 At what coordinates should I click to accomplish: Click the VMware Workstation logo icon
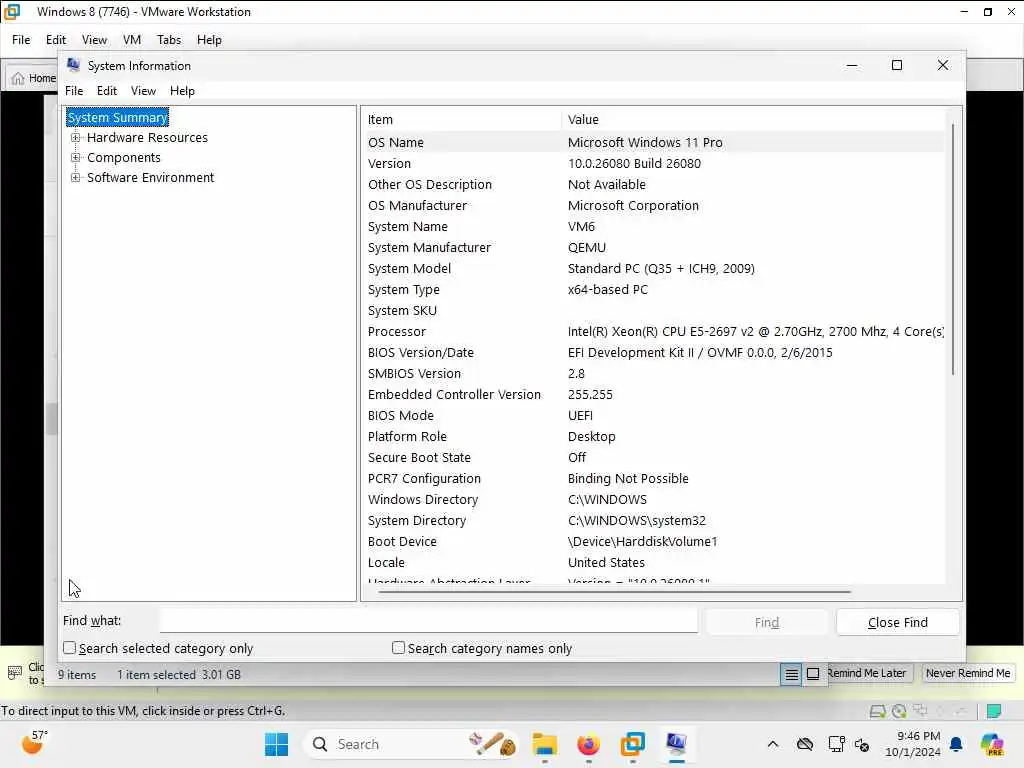click(12, 12)
